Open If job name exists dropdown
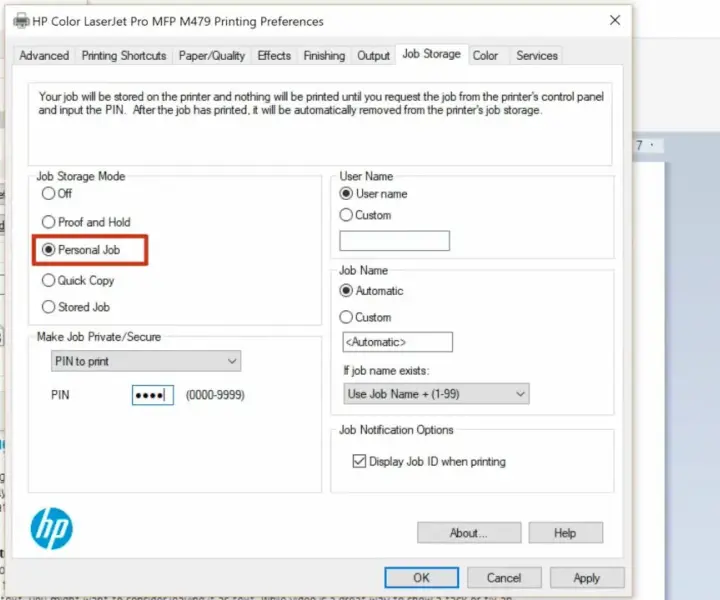720x600 pixels. pyautogui.click(x=436, y=394)
